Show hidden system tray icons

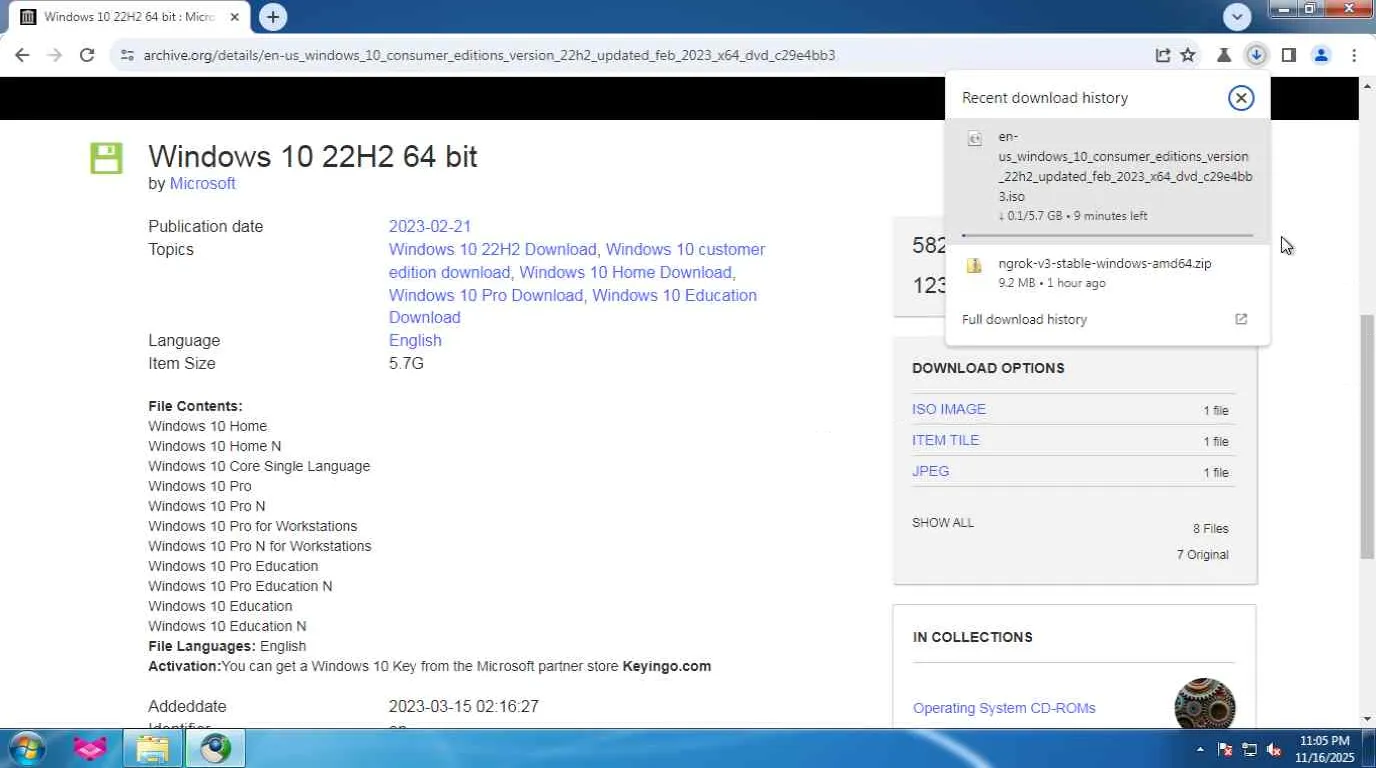coord(1200,749)
